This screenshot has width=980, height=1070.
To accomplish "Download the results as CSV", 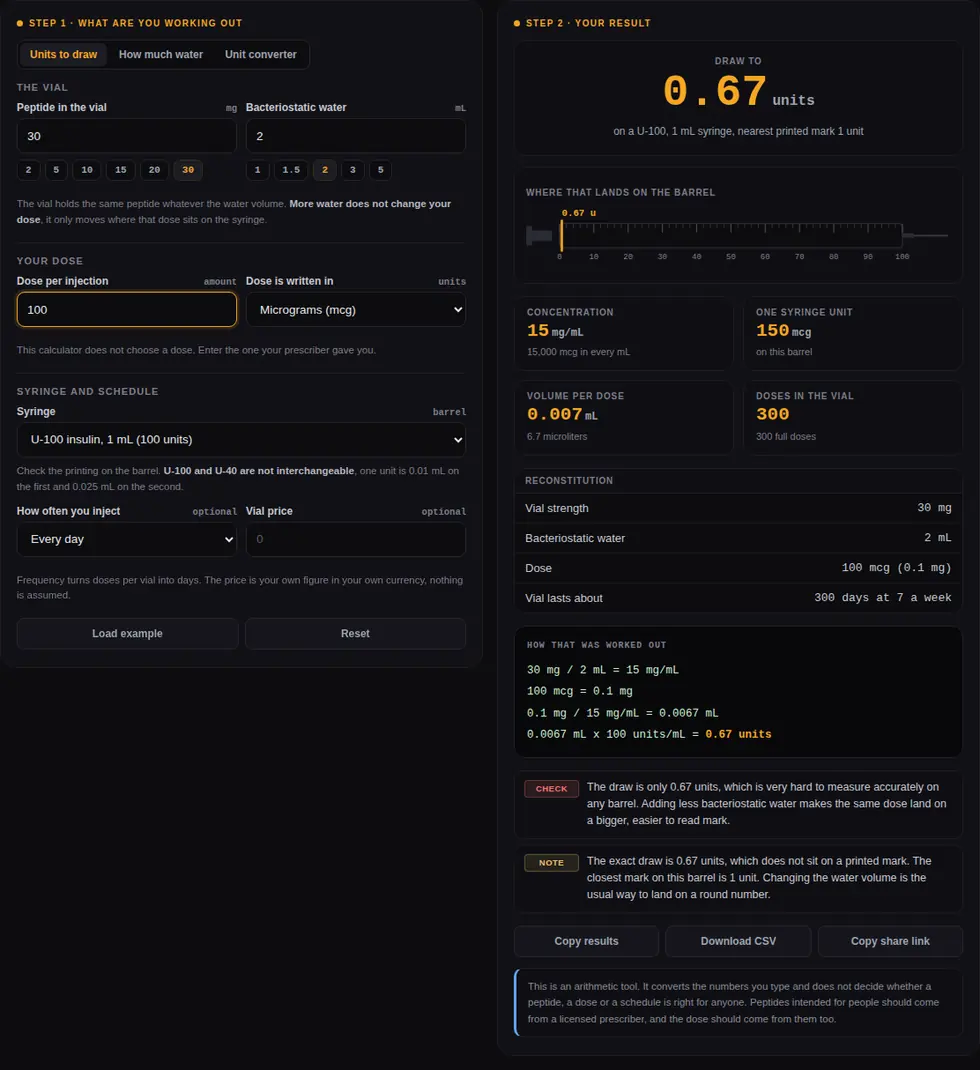I will pos(738,941).
